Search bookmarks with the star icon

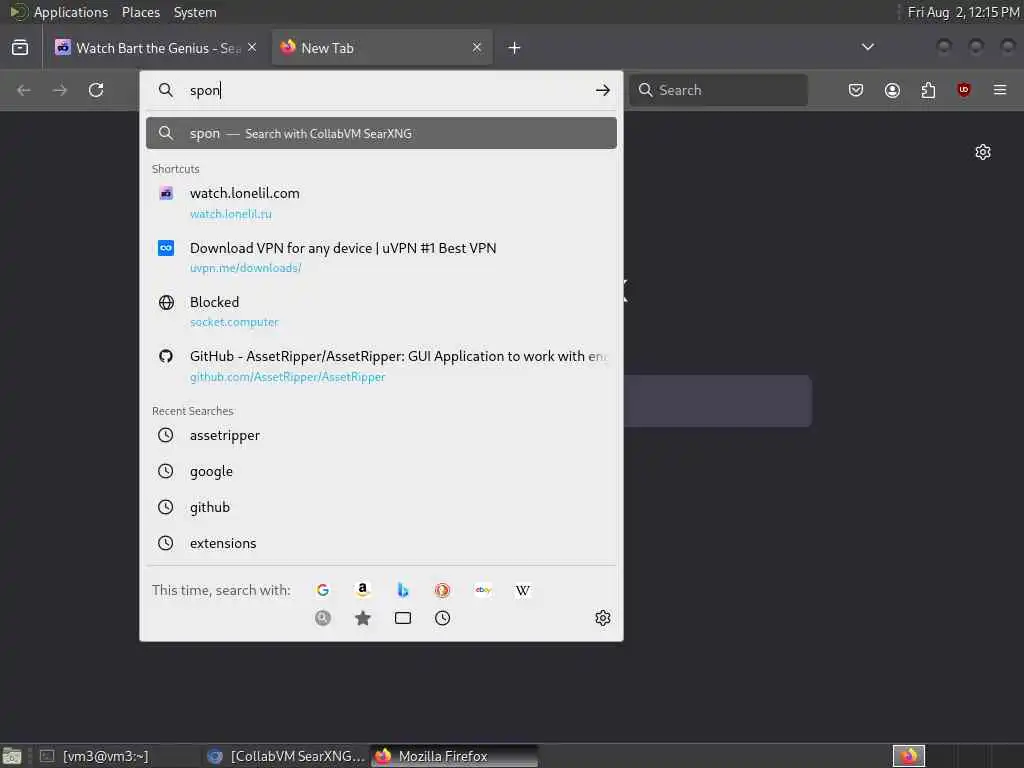[x=362, y=618]
